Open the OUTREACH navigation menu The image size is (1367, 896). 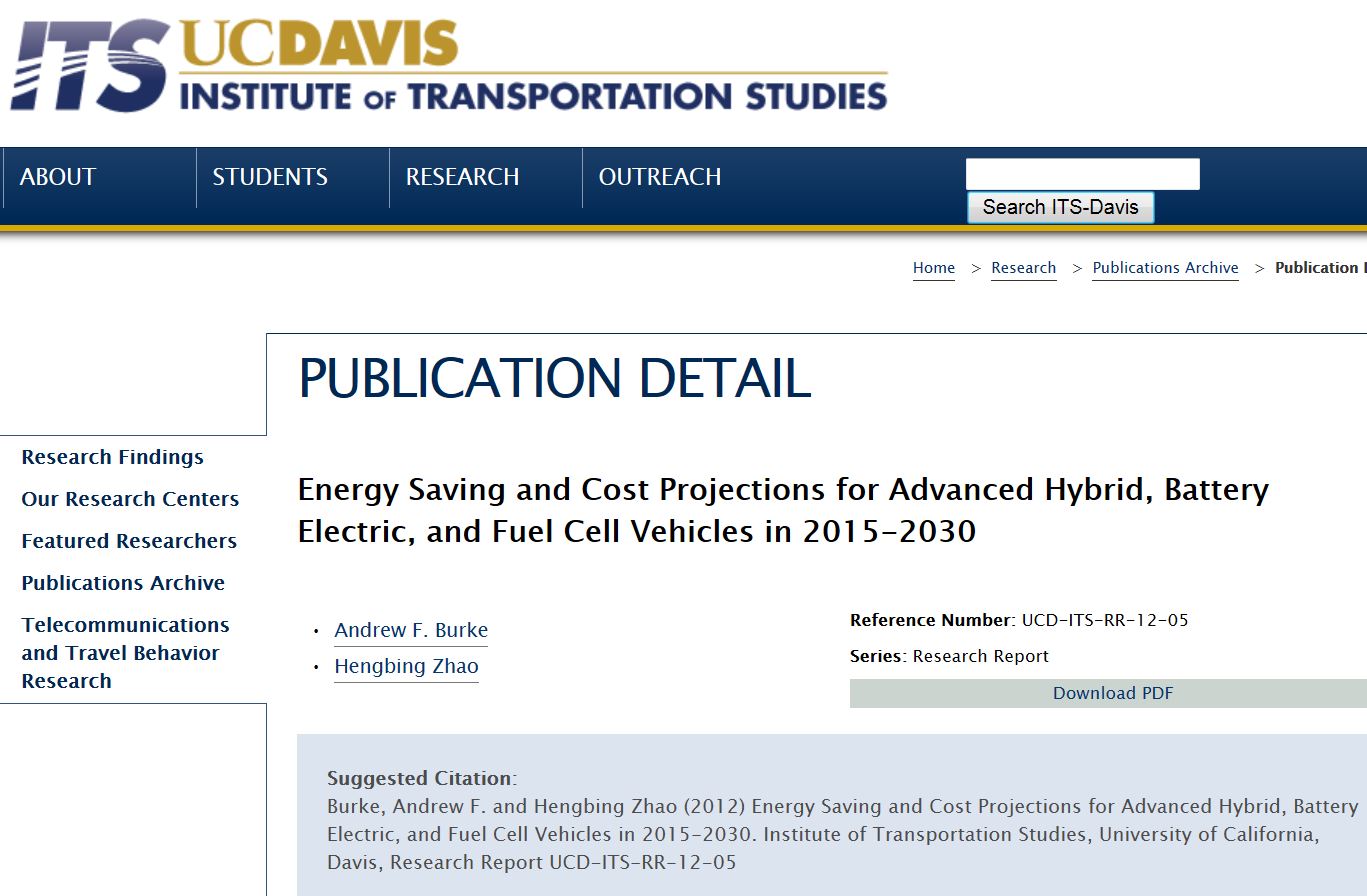pos(659,177)
